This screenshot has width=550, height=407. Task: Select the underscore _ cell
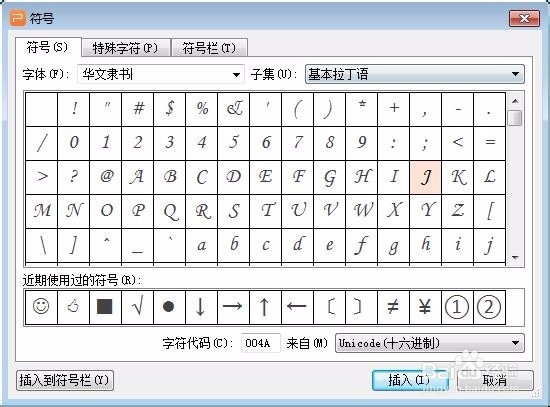coord(138,245)
